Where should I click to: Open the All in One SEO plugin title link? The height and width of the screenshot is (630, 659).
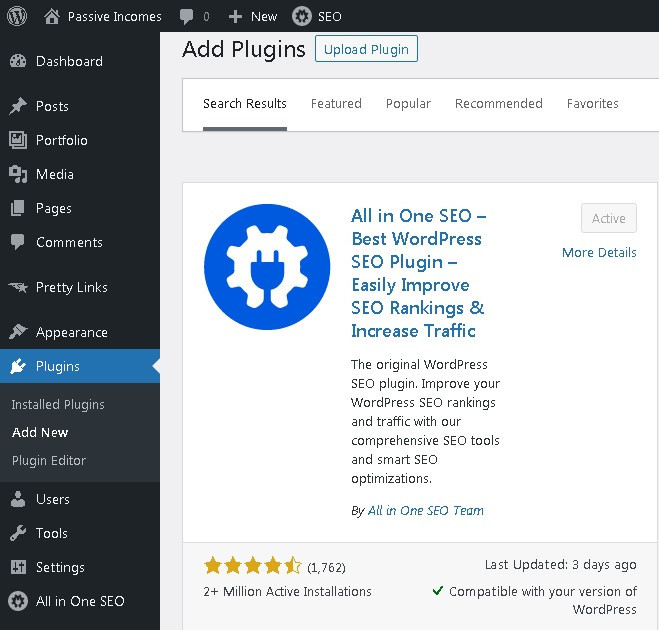[x=419, y=273]
